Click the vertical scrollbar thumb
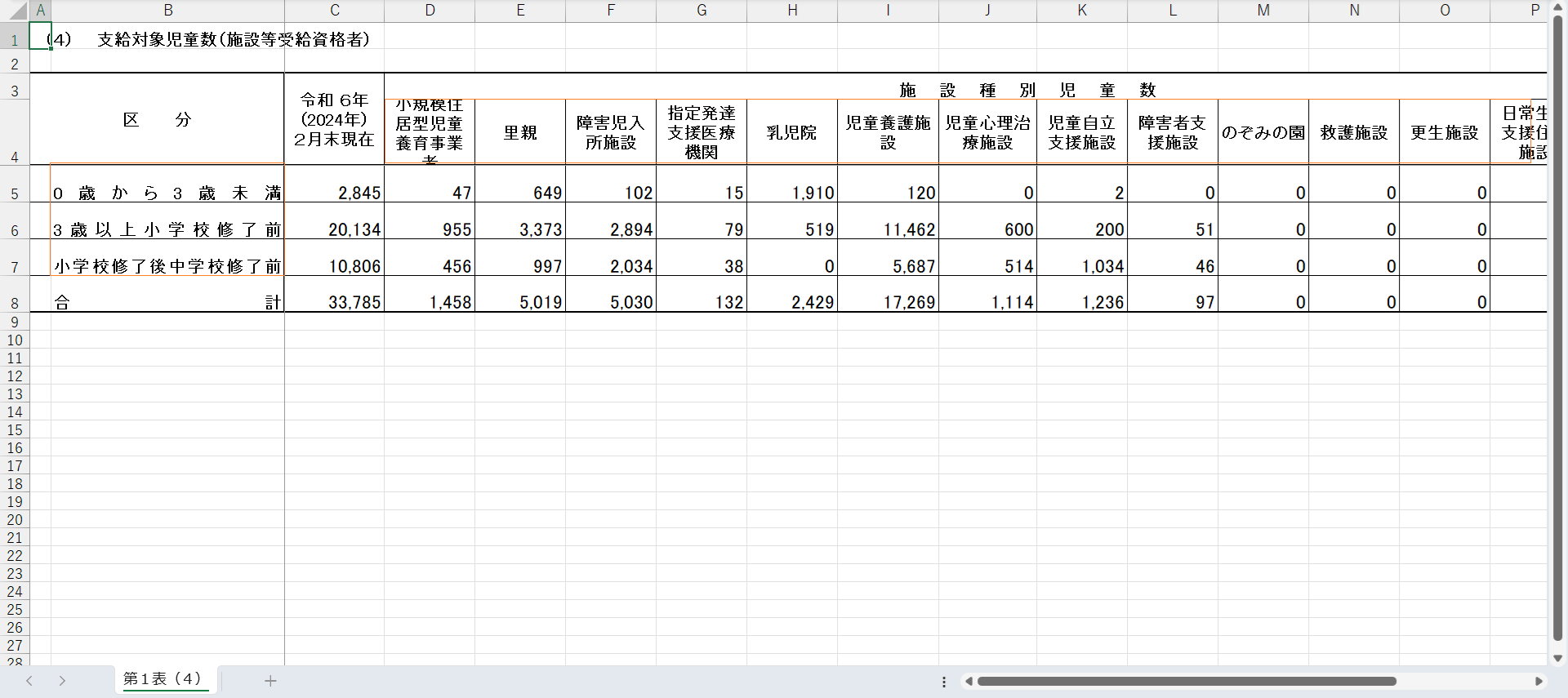The image size is (1568, 698). (x=1557, y=327)
